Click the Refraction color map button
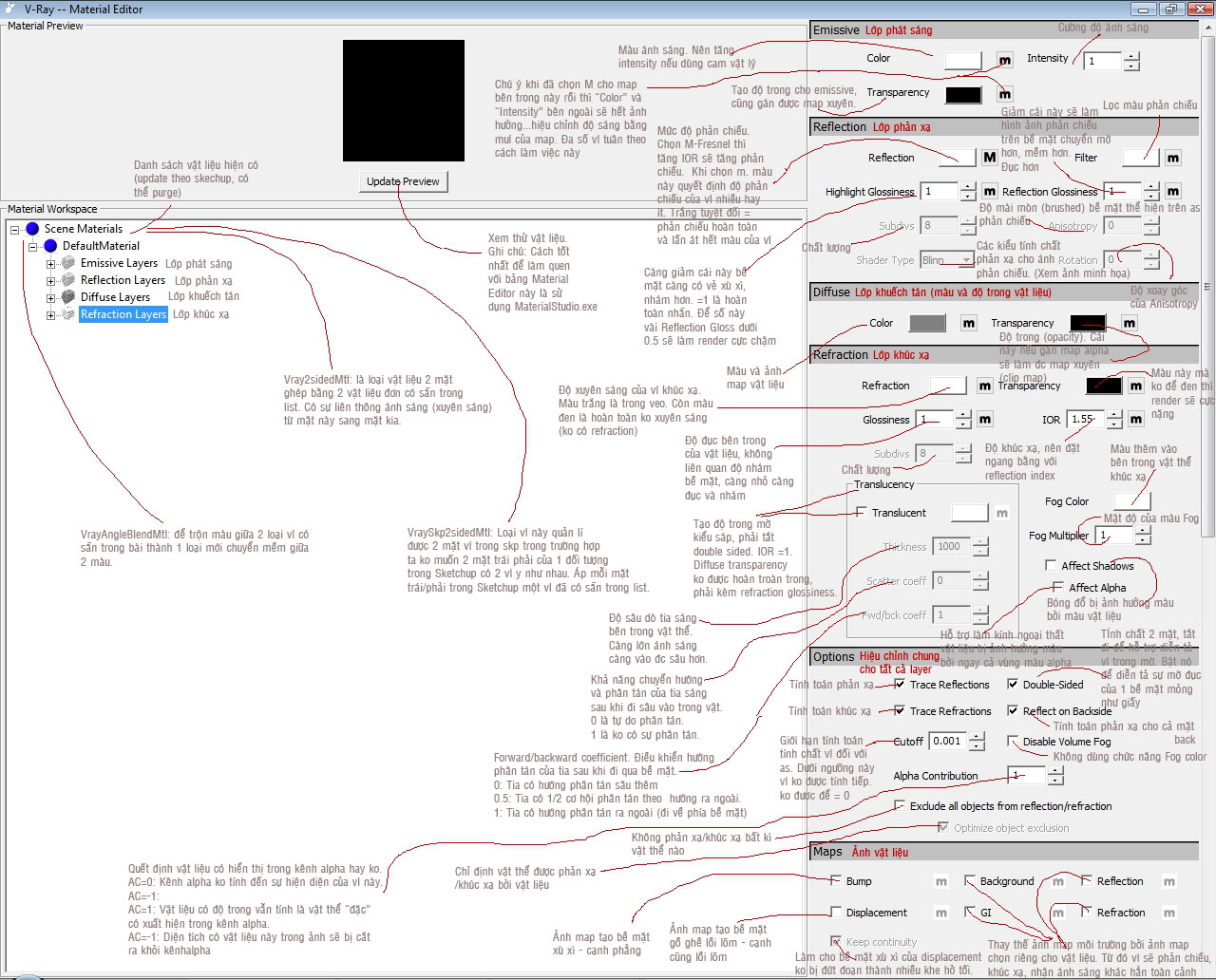Screen dimensions: 1216x980 (x=985, y=386)
